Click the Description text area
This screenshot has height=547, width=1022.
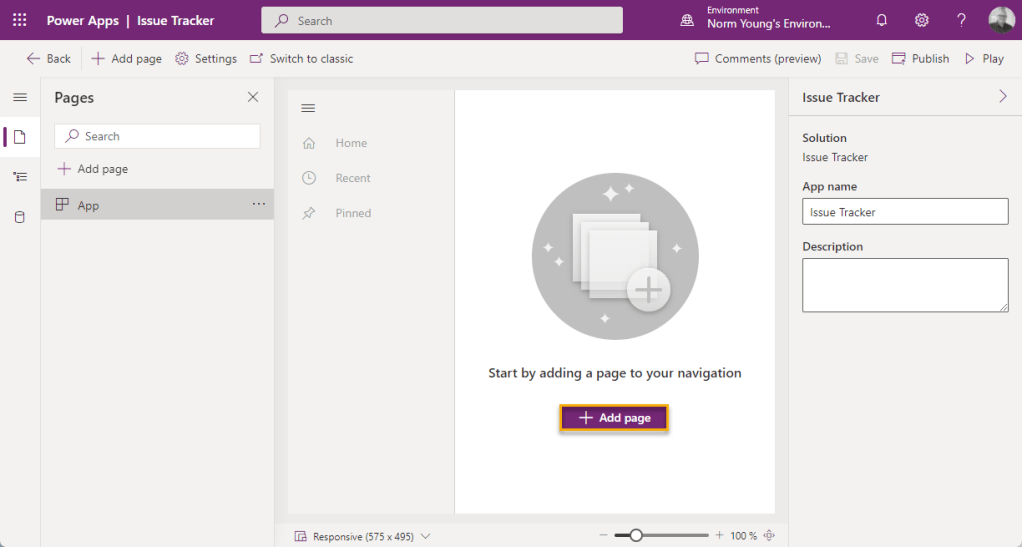point(905,285)
